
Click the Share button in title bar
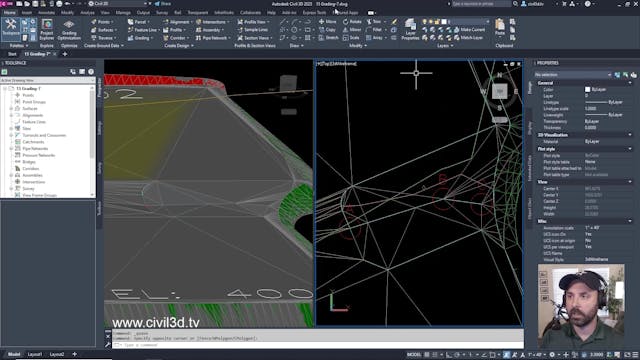162,4
